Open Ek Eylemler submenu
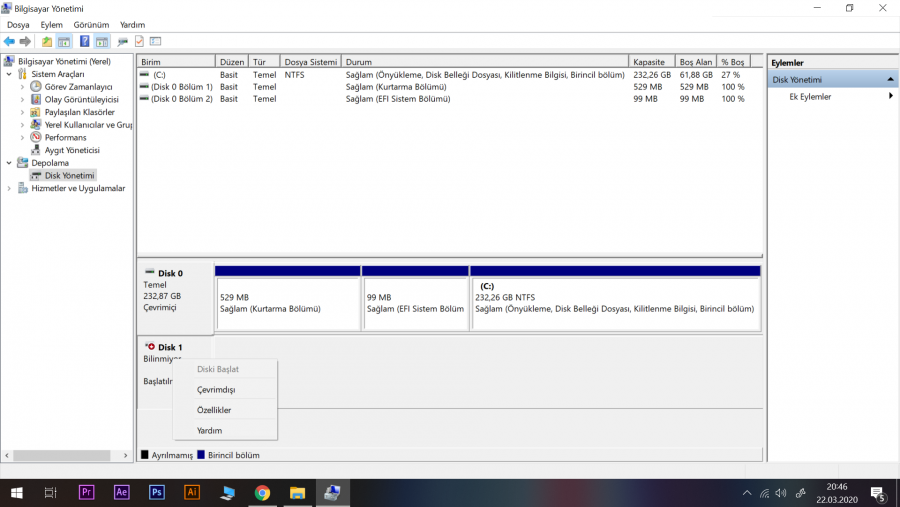 833,96
